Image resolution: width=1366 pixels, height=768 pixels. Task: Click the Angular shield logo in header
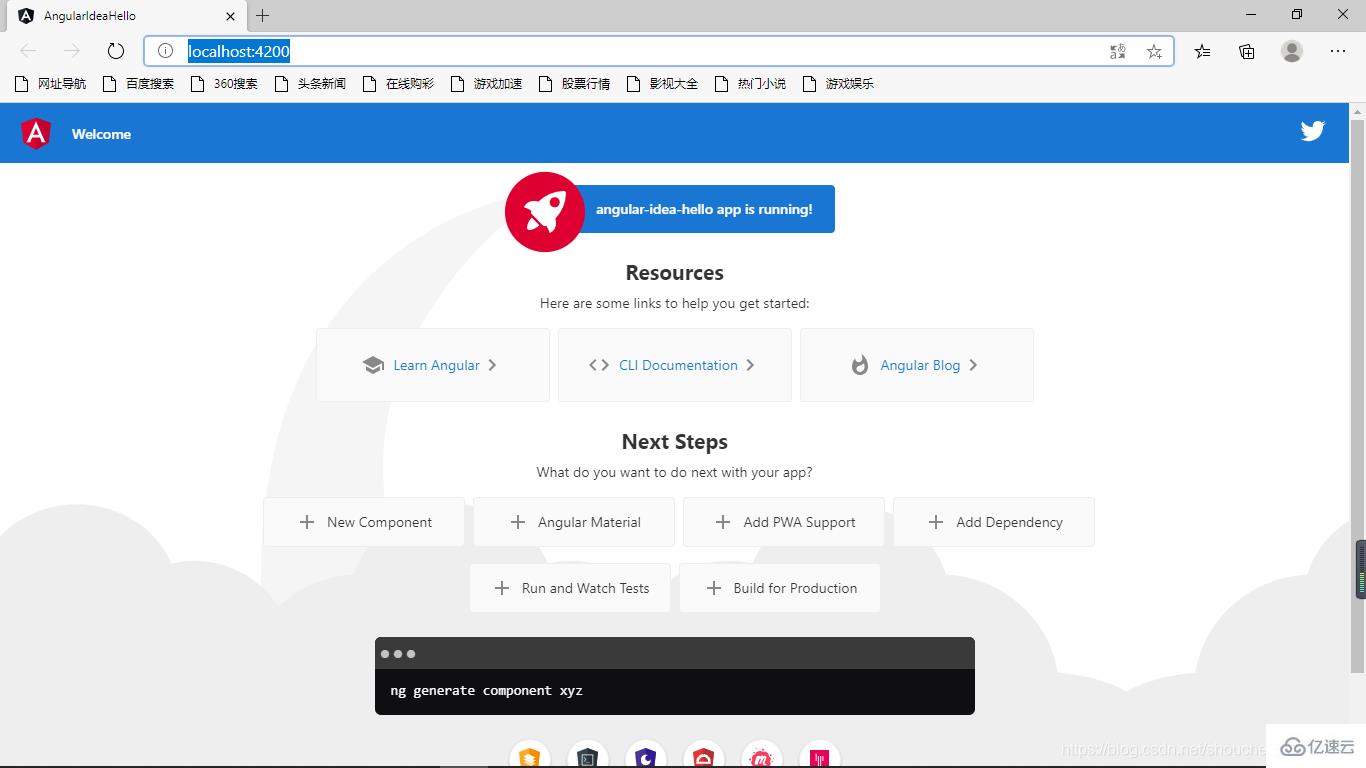point(36,133)
